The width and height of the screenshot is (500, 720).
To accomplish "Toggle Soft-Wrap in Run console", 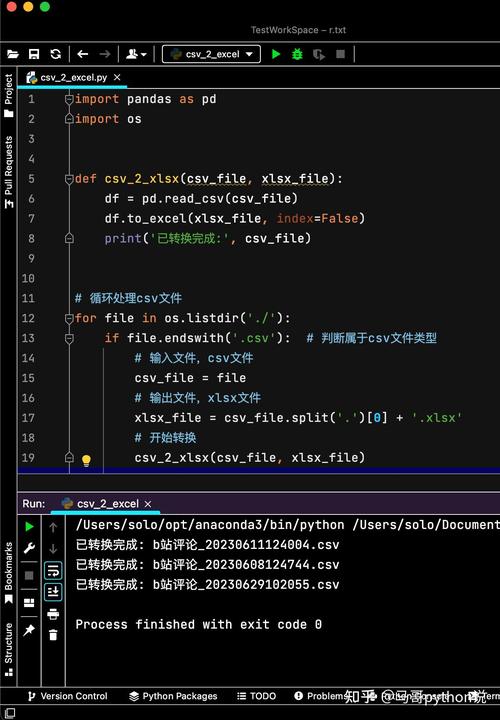I will coord(53,570).
